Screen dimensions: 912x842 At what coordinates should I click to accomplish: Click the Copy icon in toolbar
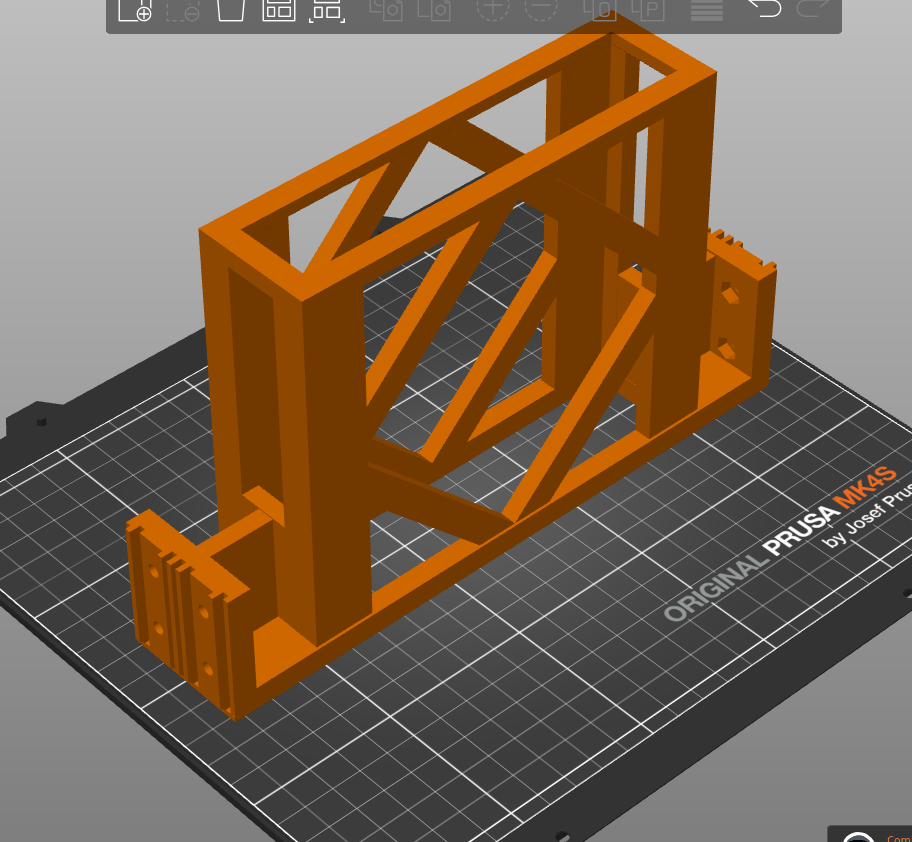tap(386, 9)
